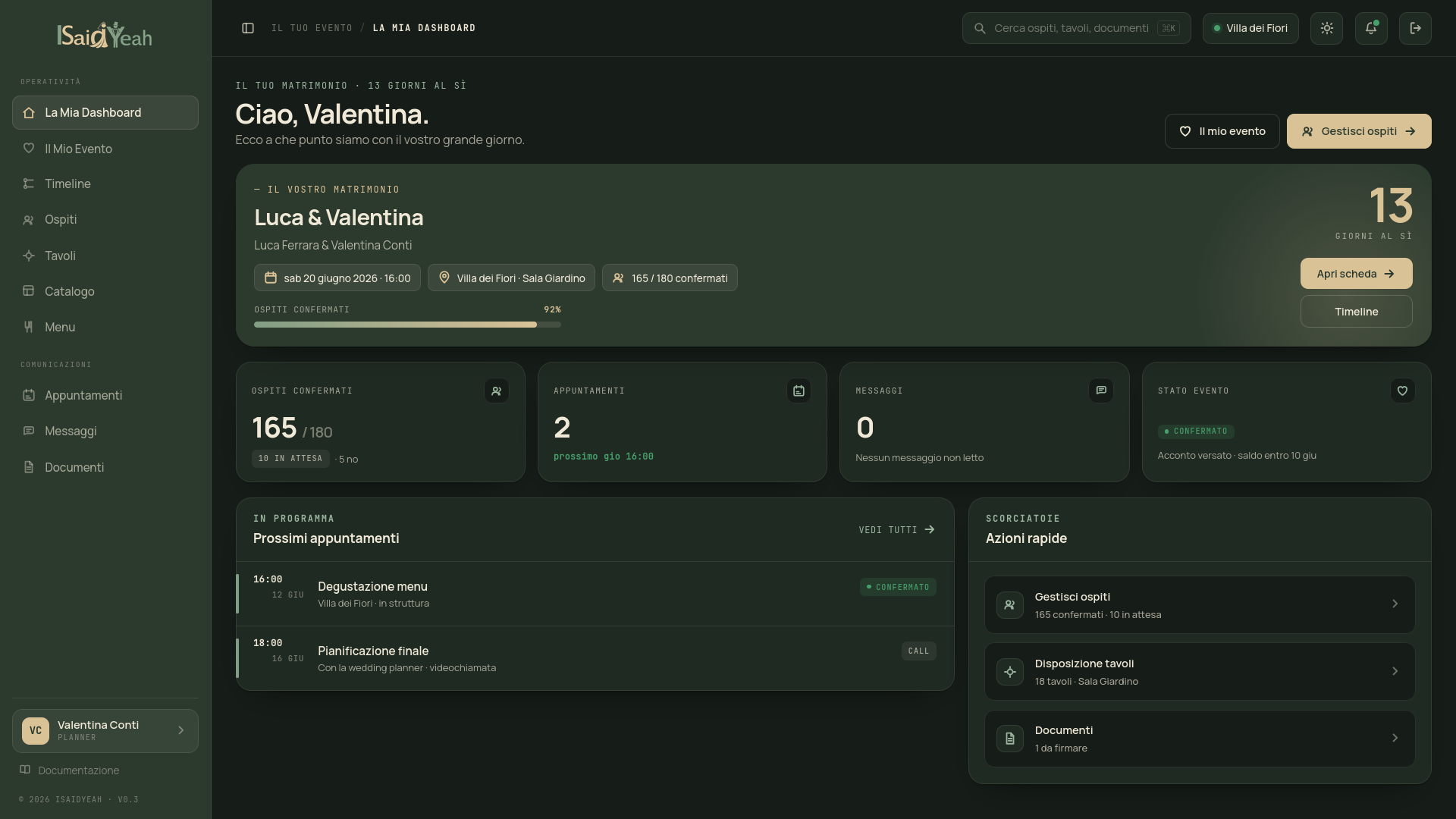Click 165 / 180 confermati chip
1456x819 pixels.
point(670,278)
